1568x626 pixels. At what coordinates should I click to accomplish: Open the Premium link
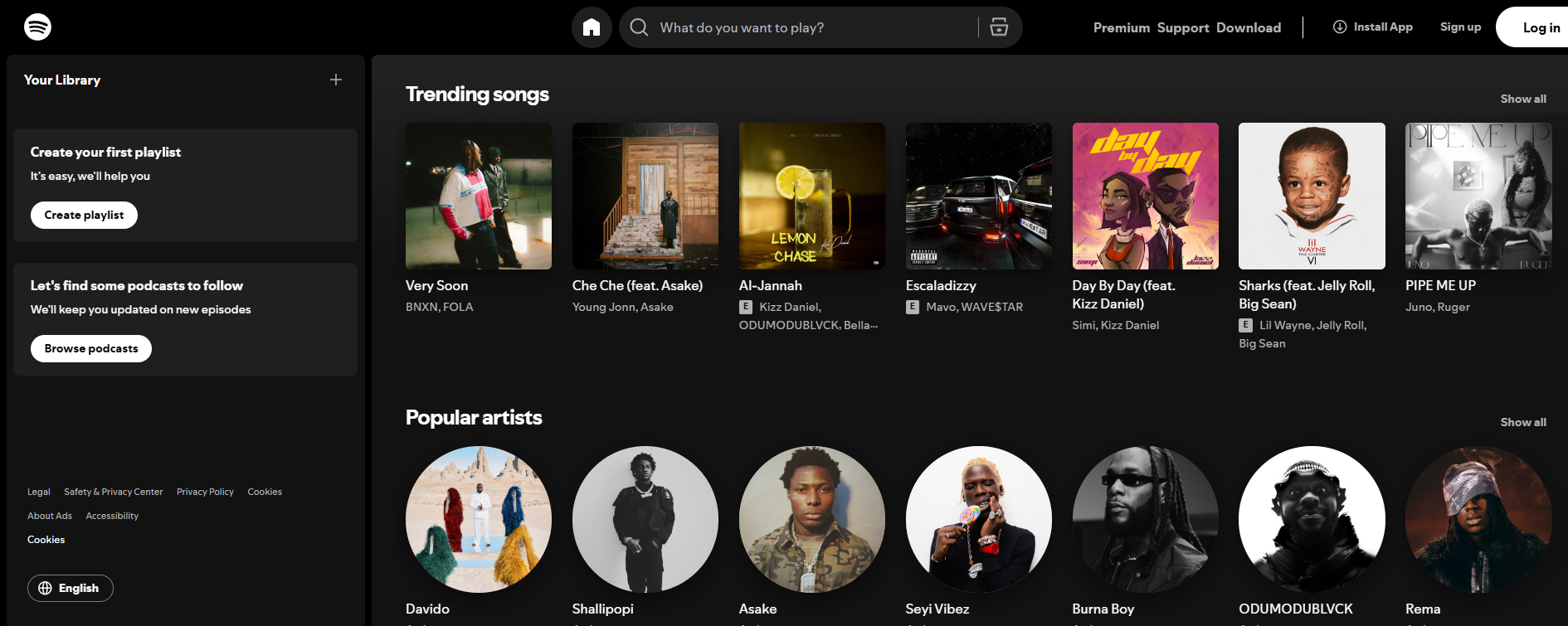point(1121,27)
